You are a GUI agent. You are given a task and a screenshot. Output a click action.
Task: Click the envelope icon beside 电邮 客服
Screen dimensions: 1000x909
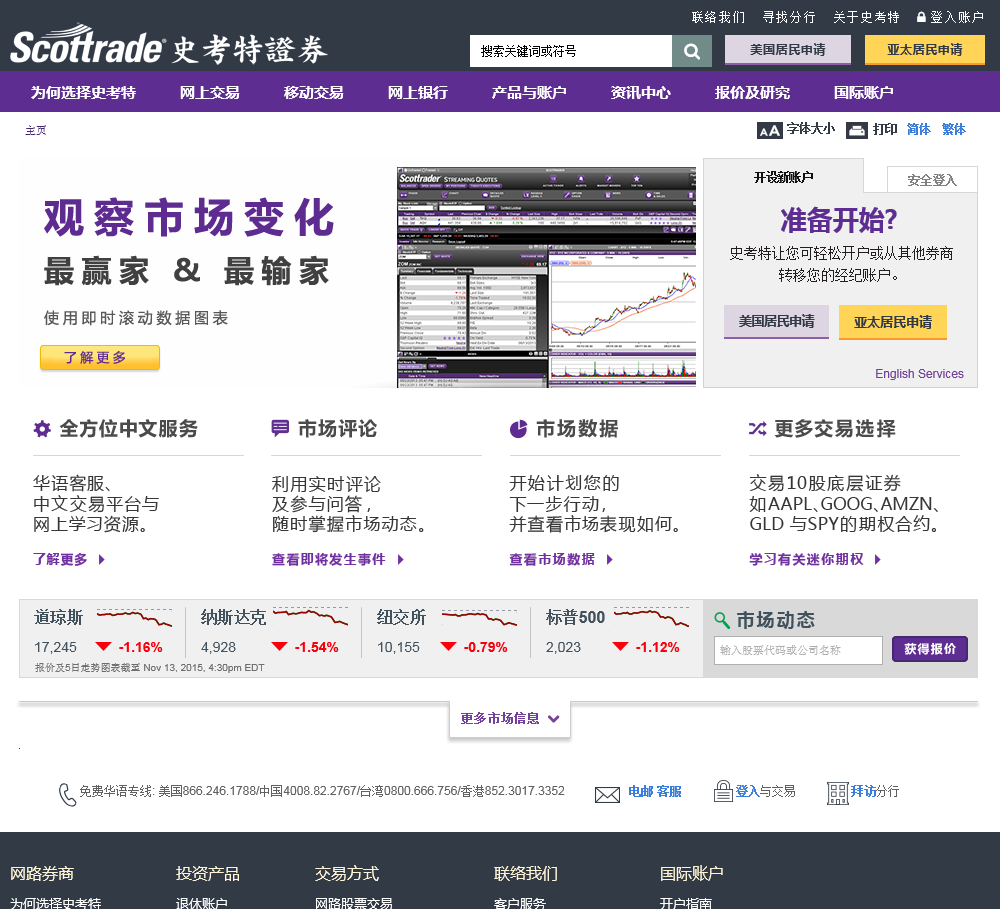click(607, 794)
